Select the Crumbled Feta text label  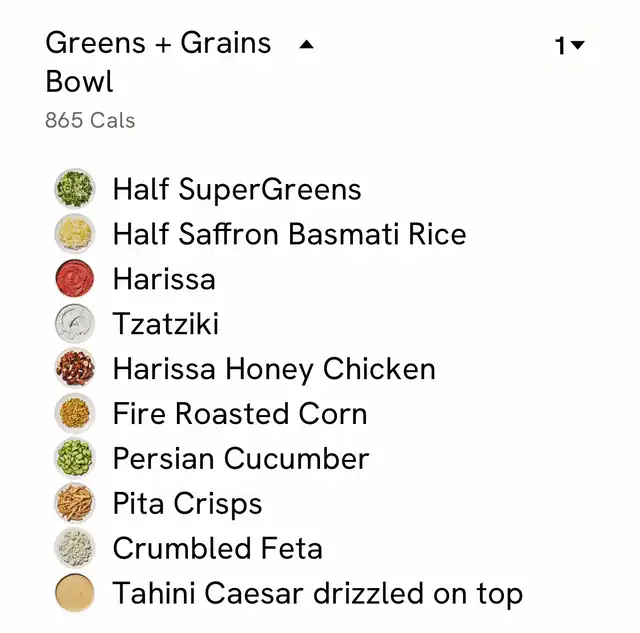(218, 549)
